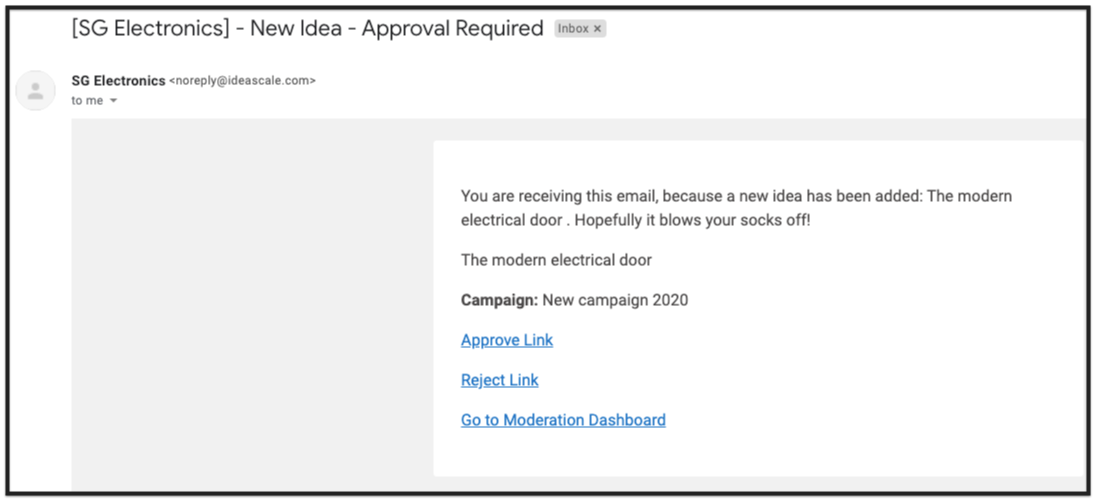
Task: Open the Reject Link
Action: [500, 380]
